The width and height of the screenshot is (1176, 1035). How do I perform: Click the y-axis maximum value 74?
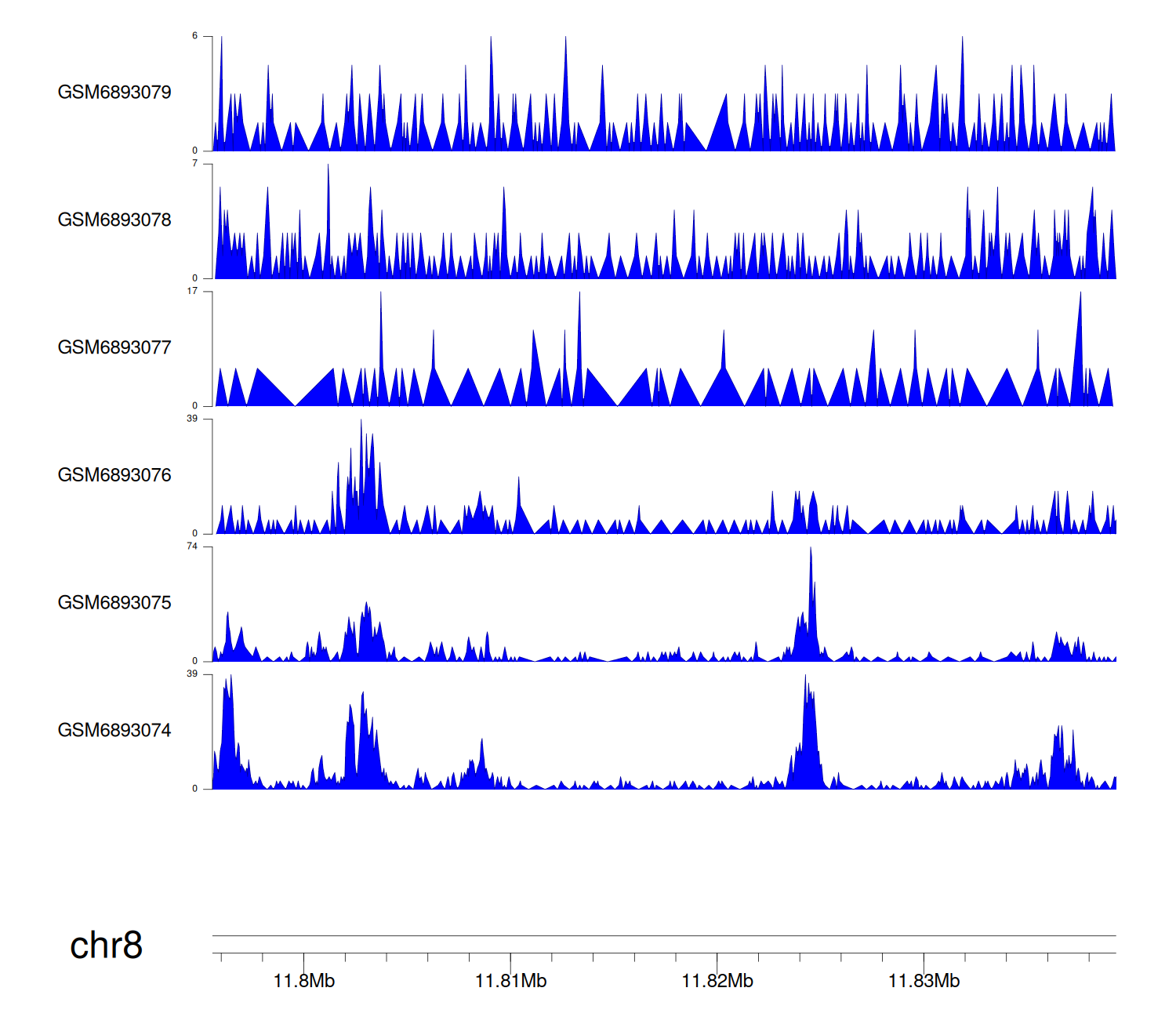point(192,547)
